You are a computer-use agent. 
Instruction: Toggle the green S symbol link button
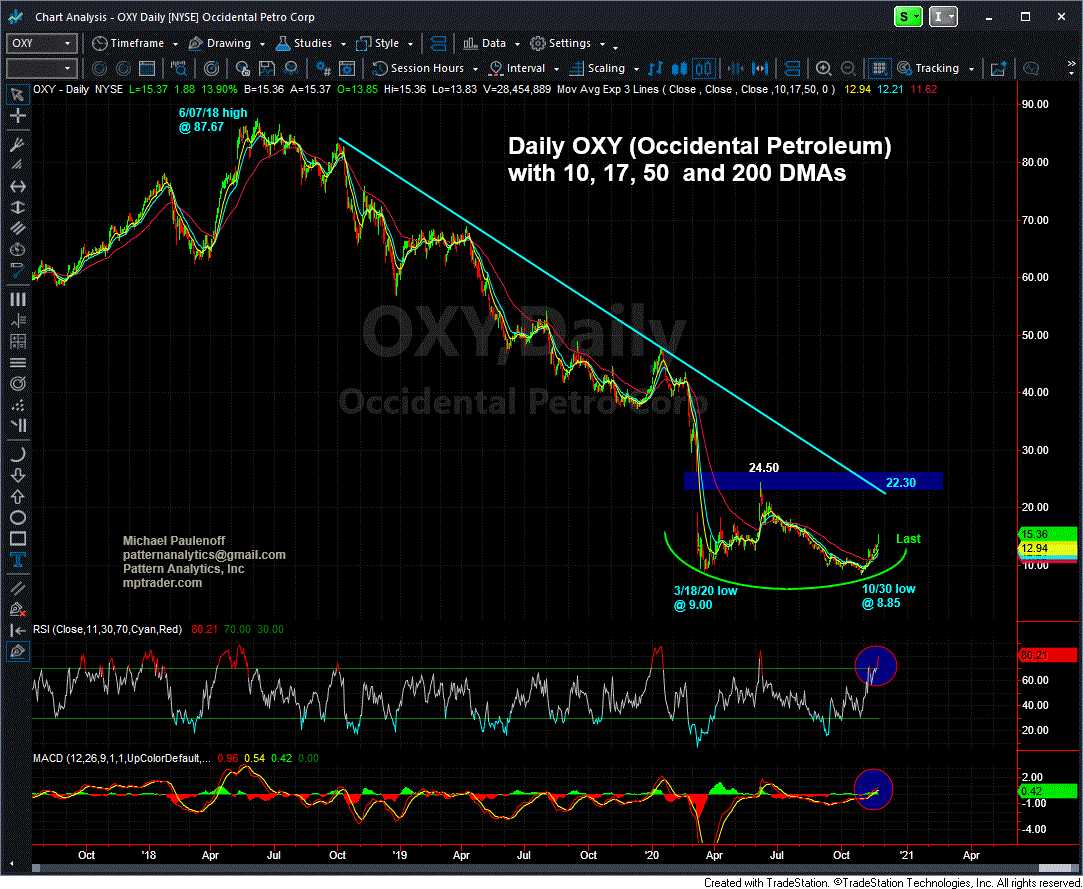coord(908,17)
